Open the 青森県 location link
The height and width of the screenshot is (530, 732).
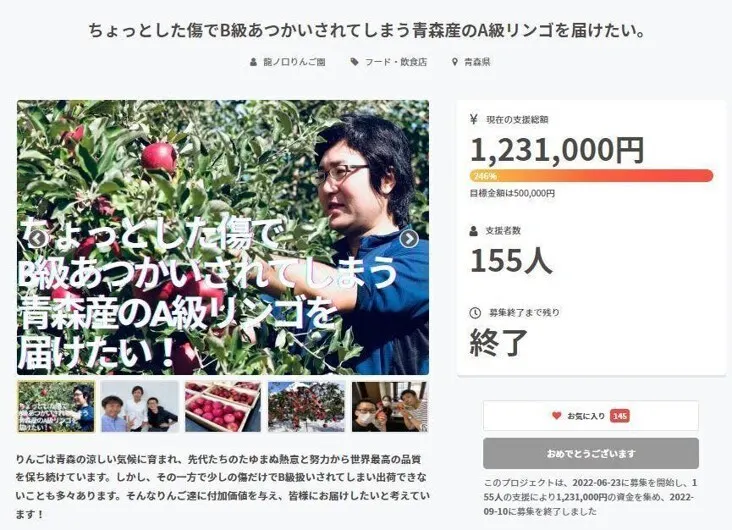tap(477, 62)
